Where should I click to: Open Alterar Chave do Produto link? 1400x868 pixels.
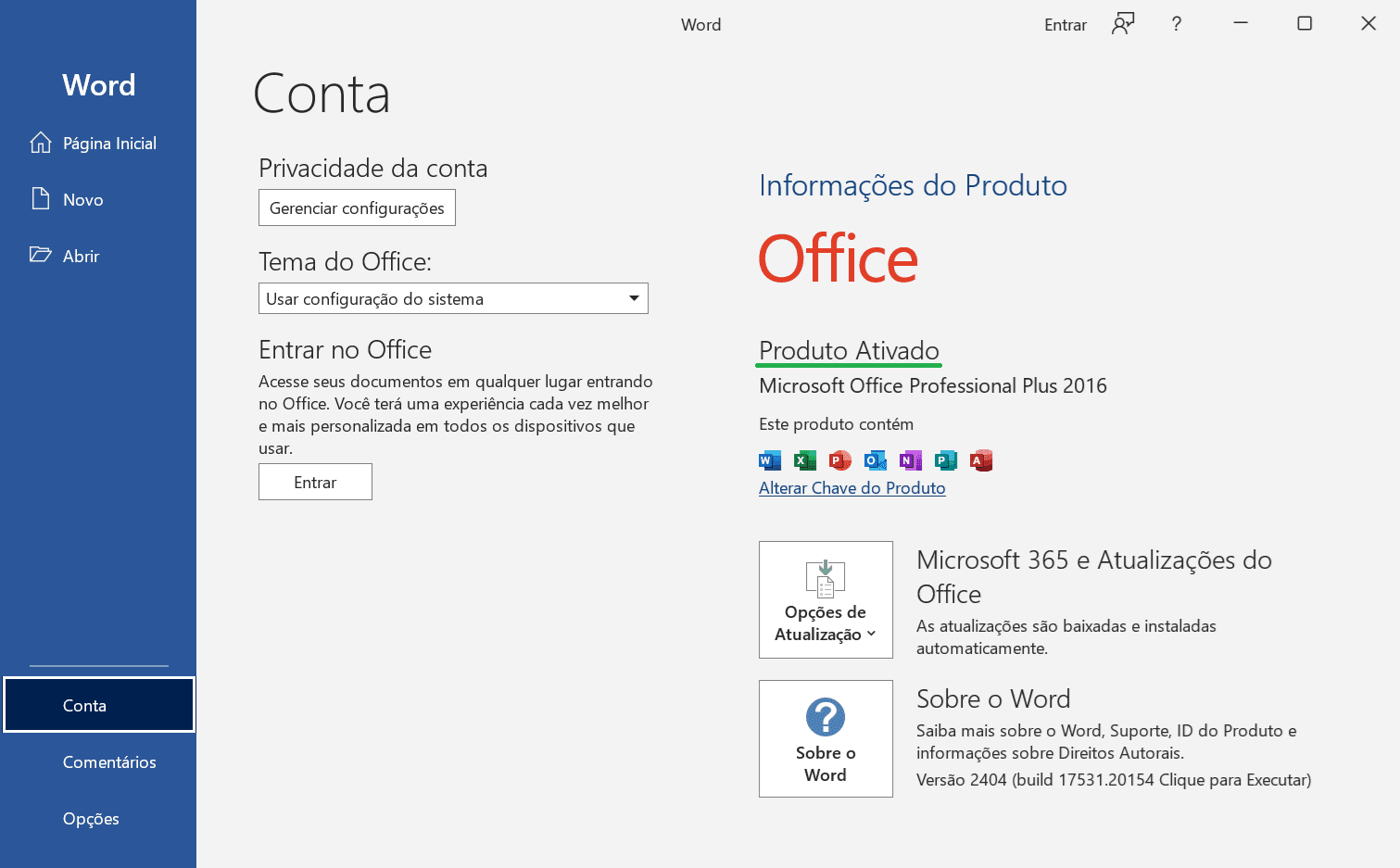coord(851,487)
